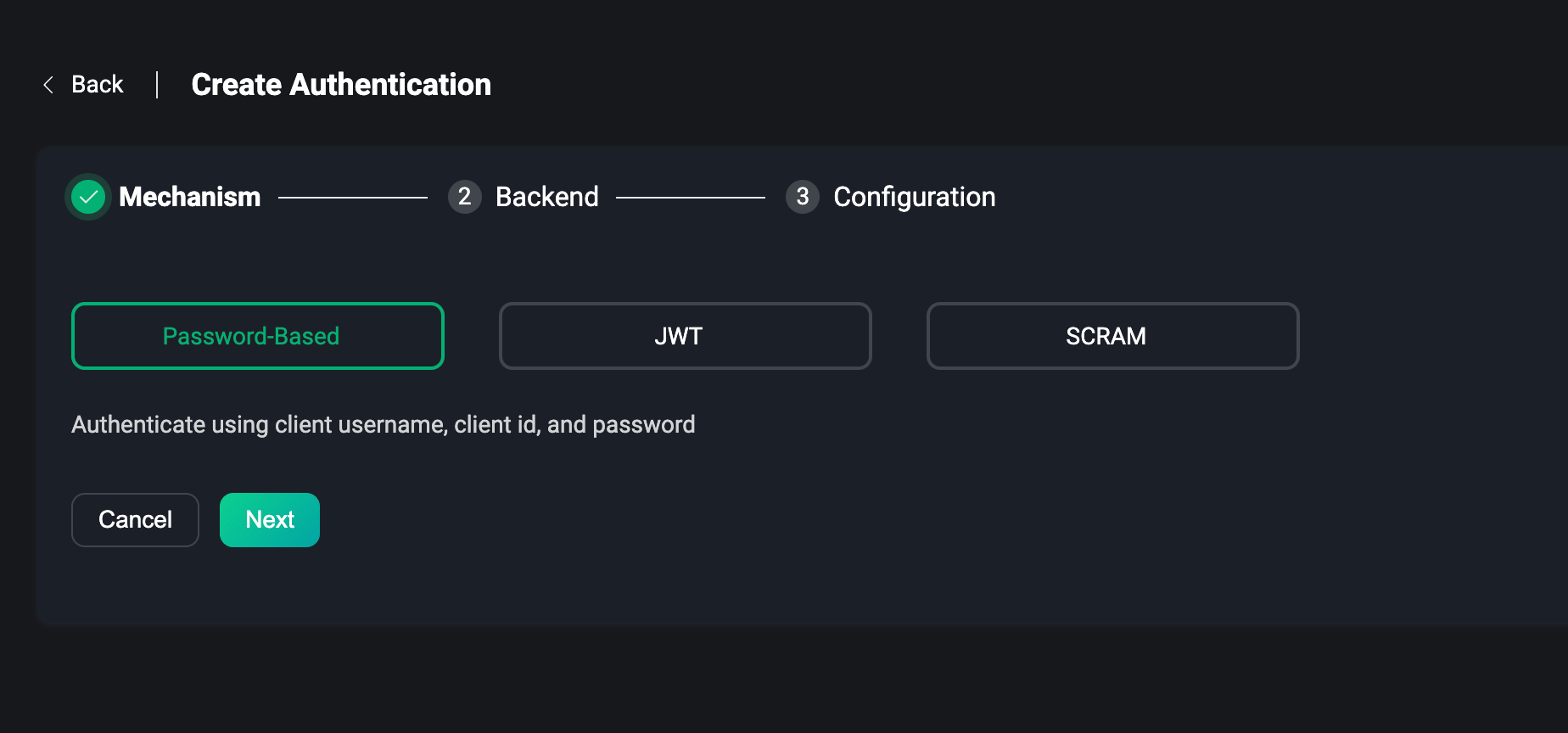Open the Backend step label
The width and height of the screenshot is (1568, 733).
[547, 197]
